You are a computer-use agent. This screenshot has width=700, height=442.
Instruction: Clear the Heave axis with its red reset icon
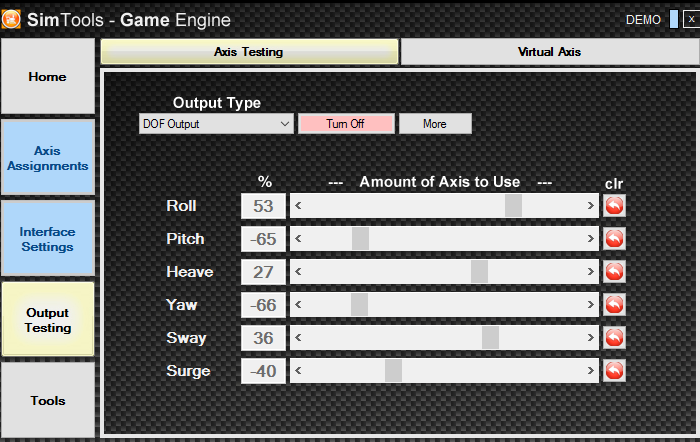click(614, 272)
